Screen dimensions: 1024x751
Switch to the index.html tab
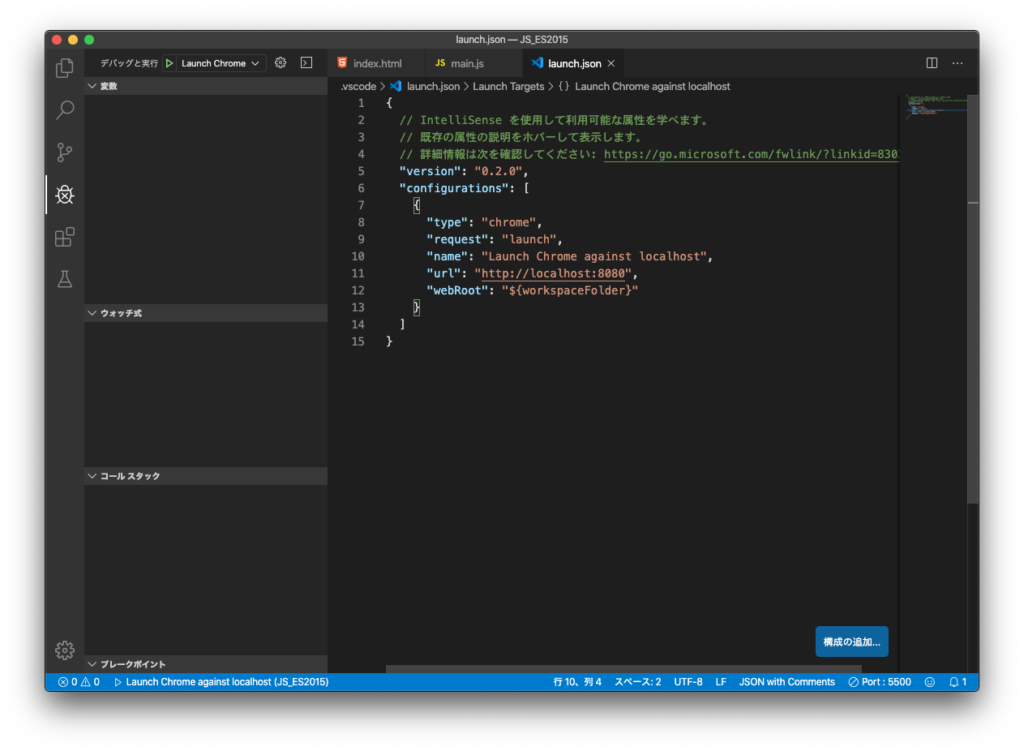pyautogui.click(x=377, y=62)
